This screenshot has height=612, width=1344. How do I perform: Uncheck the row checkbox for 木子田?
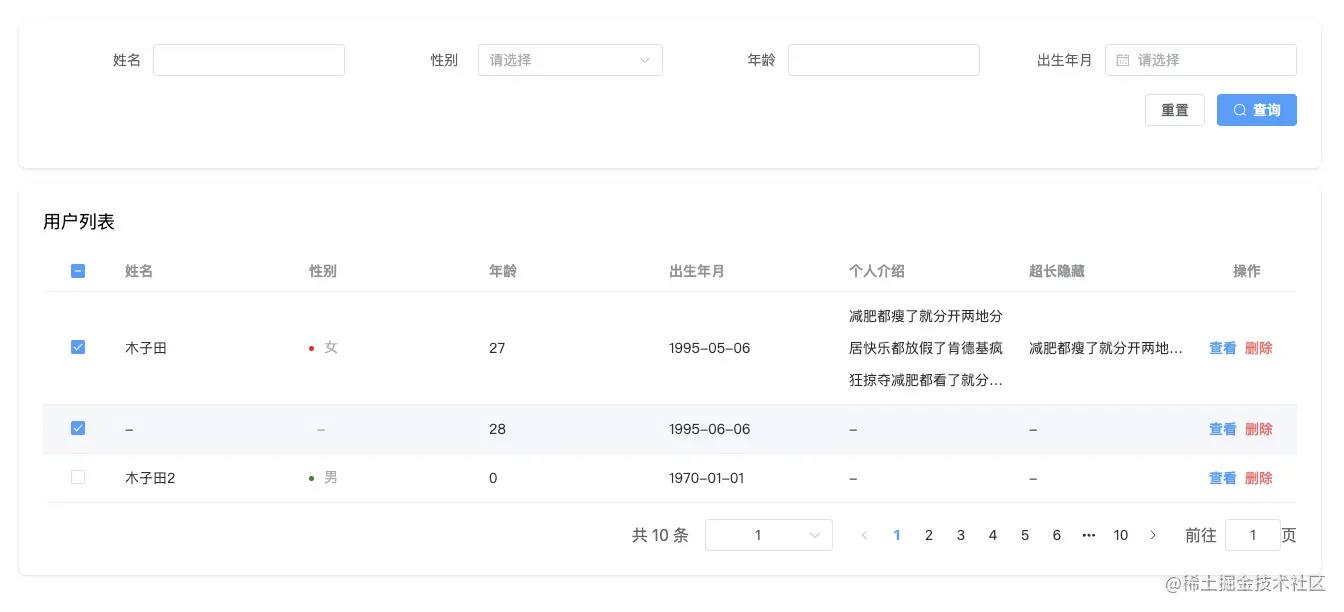tap(78, 347)
